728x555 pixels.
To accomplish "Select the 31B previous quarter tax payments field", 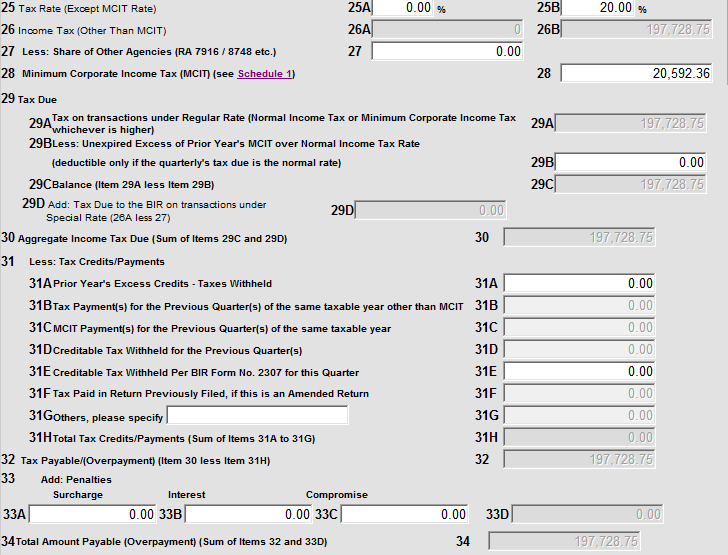I will point(579,305).
